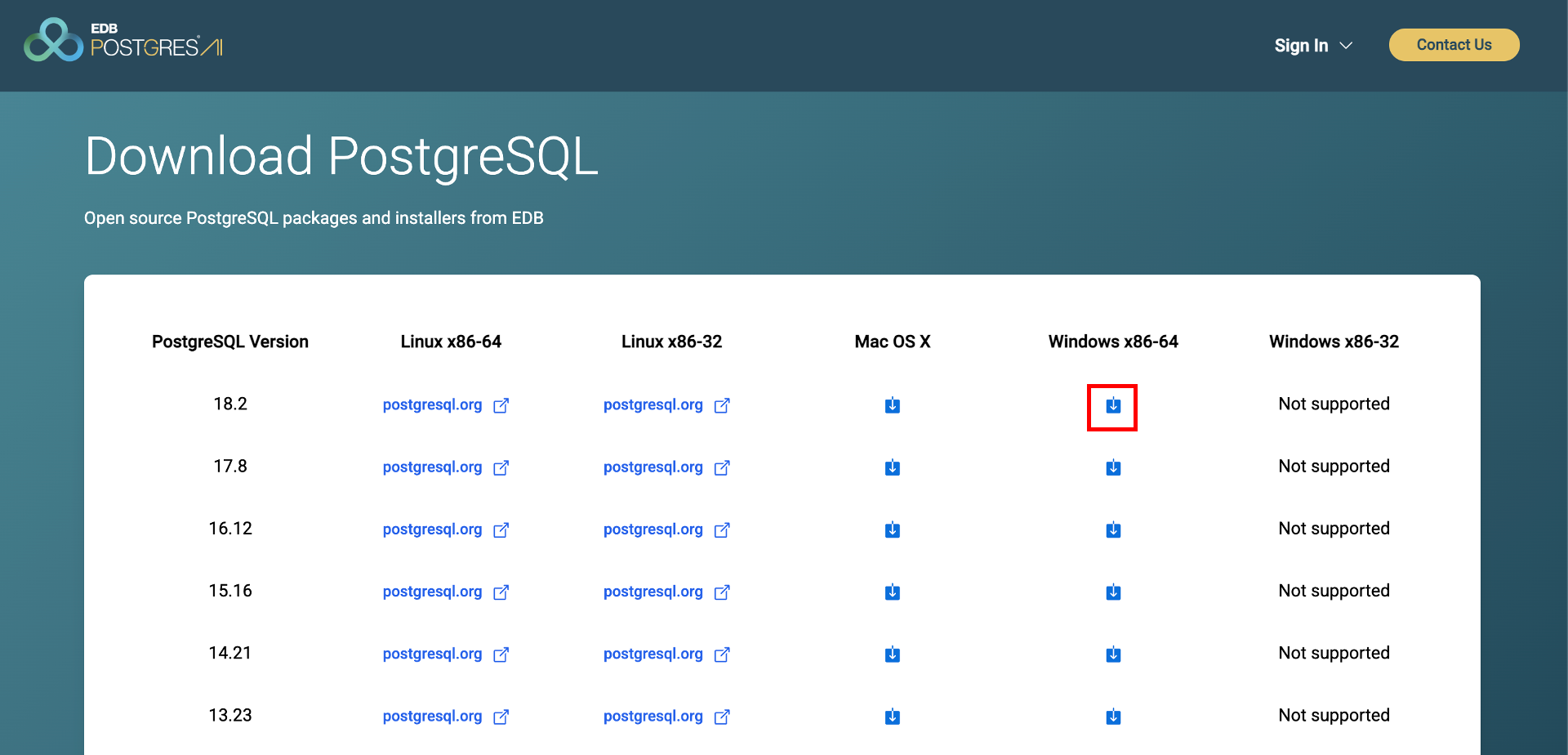Open postgresql.org Linux x86-64 link for 15.16
The image size is (1568, 755).
point(446,592)
